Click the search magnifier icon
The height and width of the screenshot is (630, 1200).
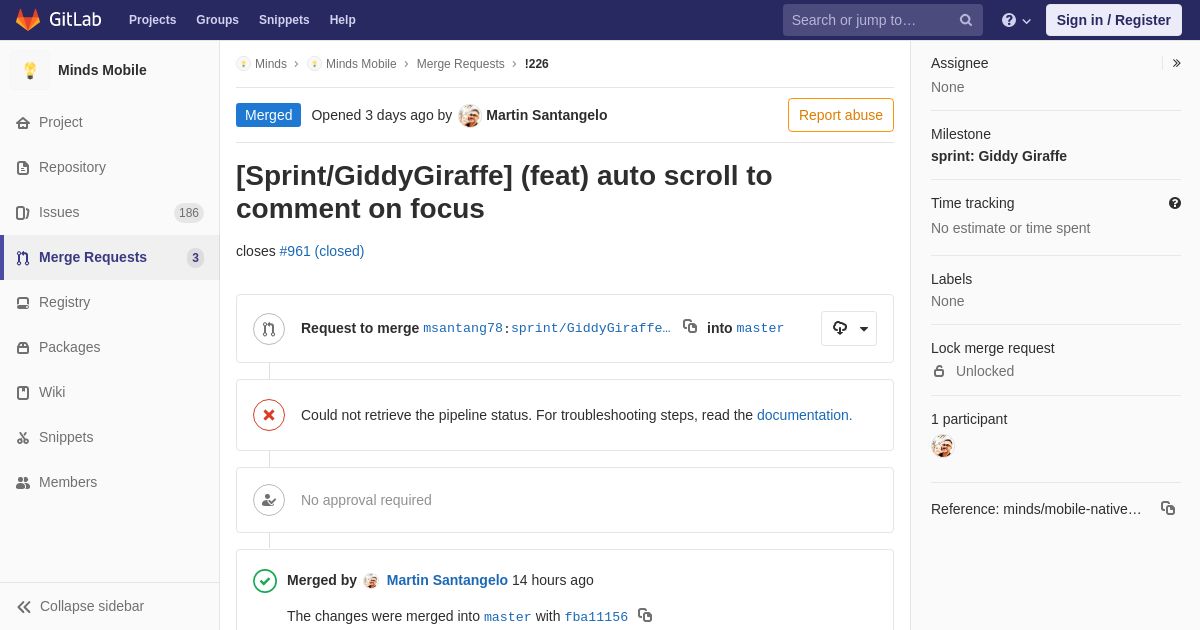[x=966, y=20]
